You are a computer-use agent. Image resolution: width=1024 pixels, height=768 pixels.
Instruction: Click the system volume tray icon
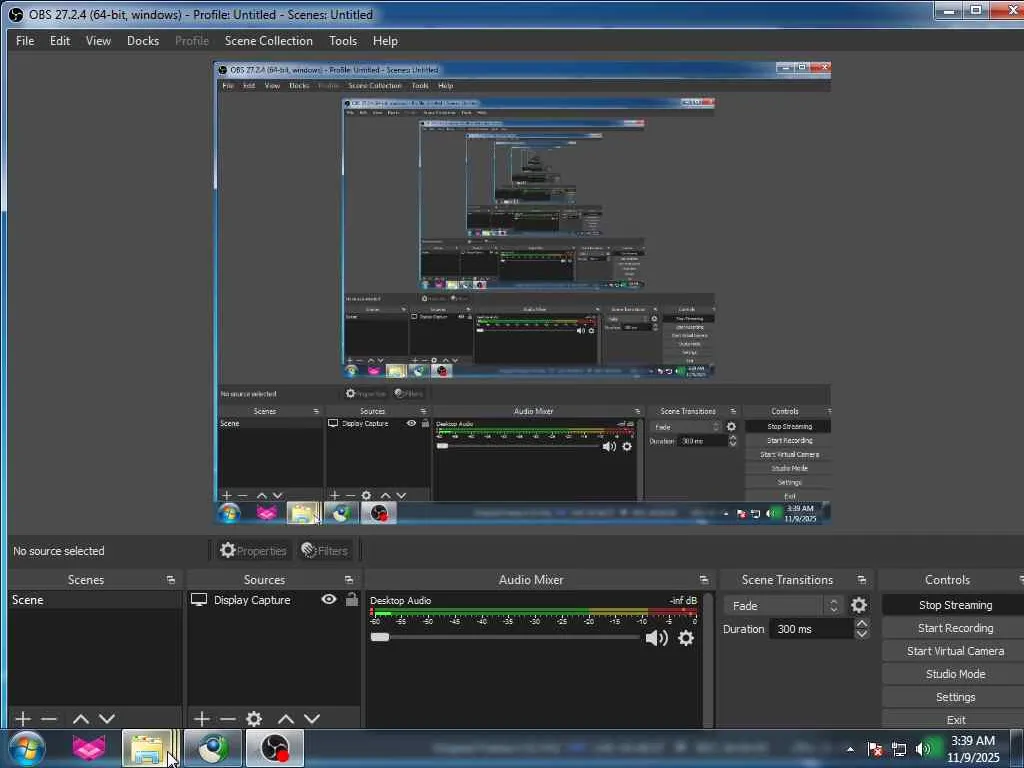click(x=923, y=749)
